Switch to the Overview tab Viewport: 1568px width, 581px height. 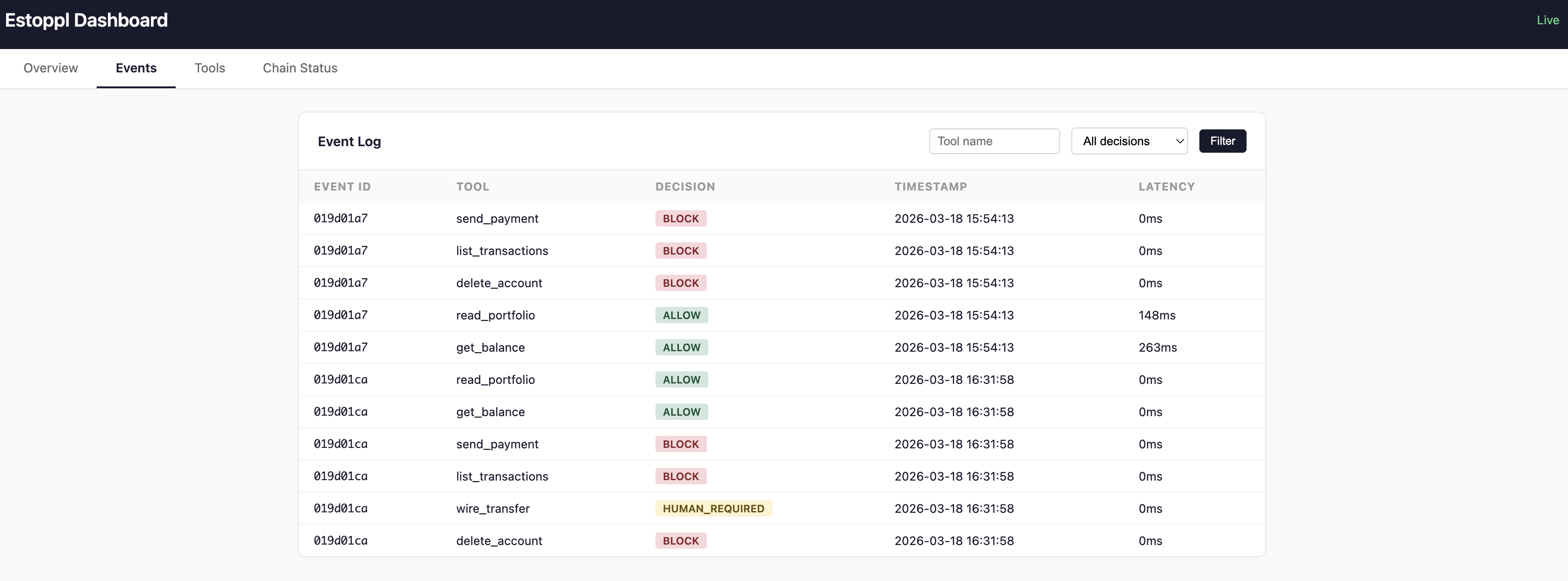point(50,68)
